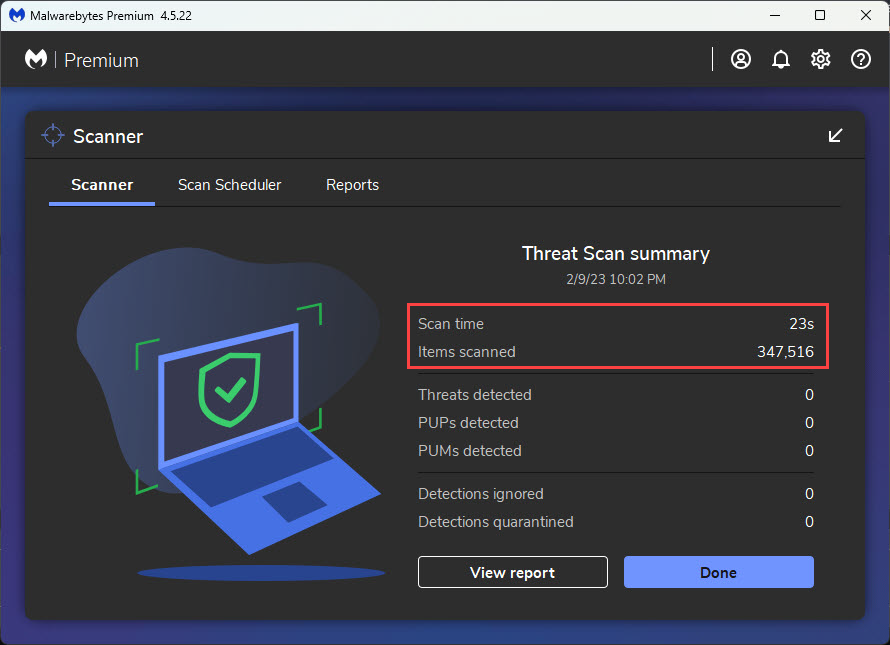Close the Malwarebytes window

click(x=866, y=15)
